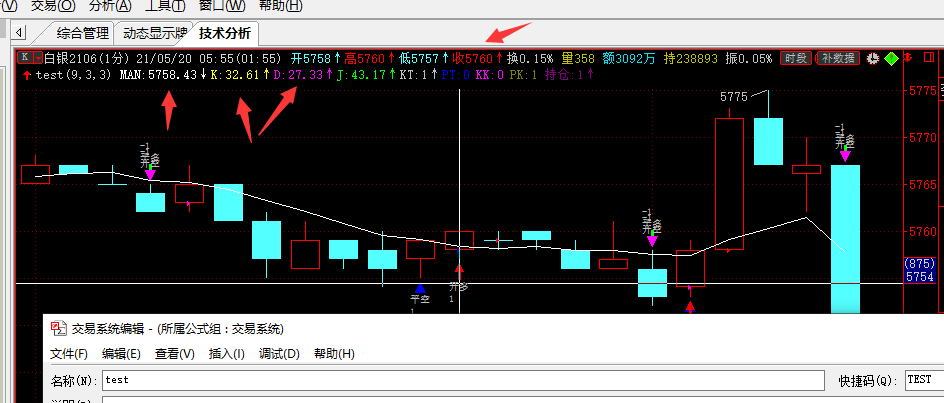This screenshot has height=403, width=944.
Task: Click the 5770 price axis label
Action: [924, 137]
